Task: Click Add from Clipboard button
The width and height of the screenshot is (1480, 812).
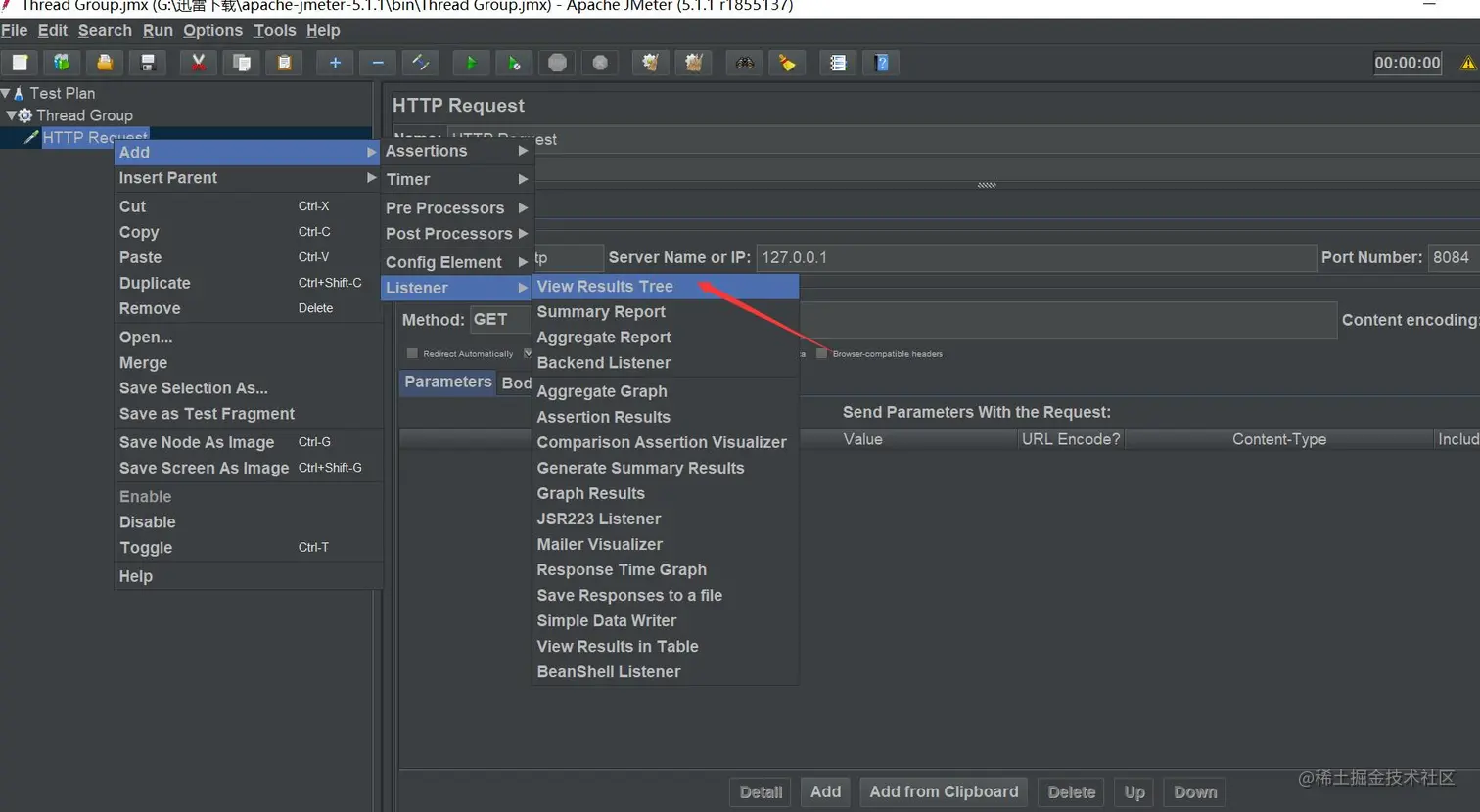Action: click(x=944, y=792)
